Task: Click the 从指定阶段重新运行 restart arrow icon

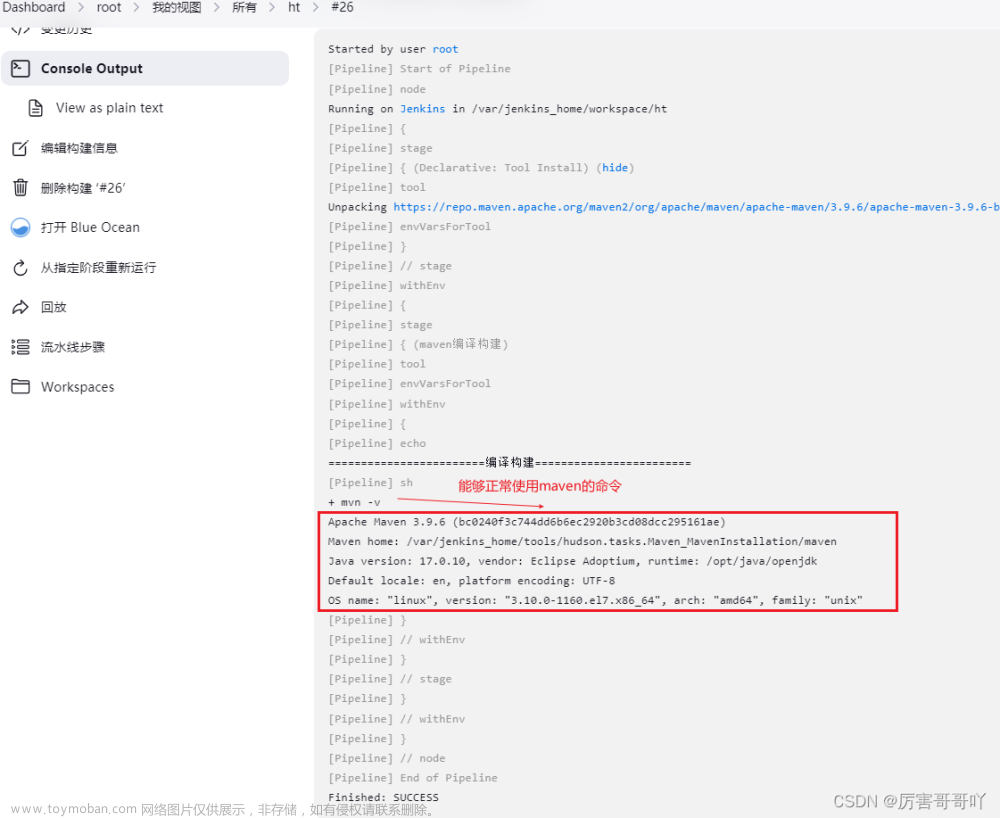Action: coord(20,268)
